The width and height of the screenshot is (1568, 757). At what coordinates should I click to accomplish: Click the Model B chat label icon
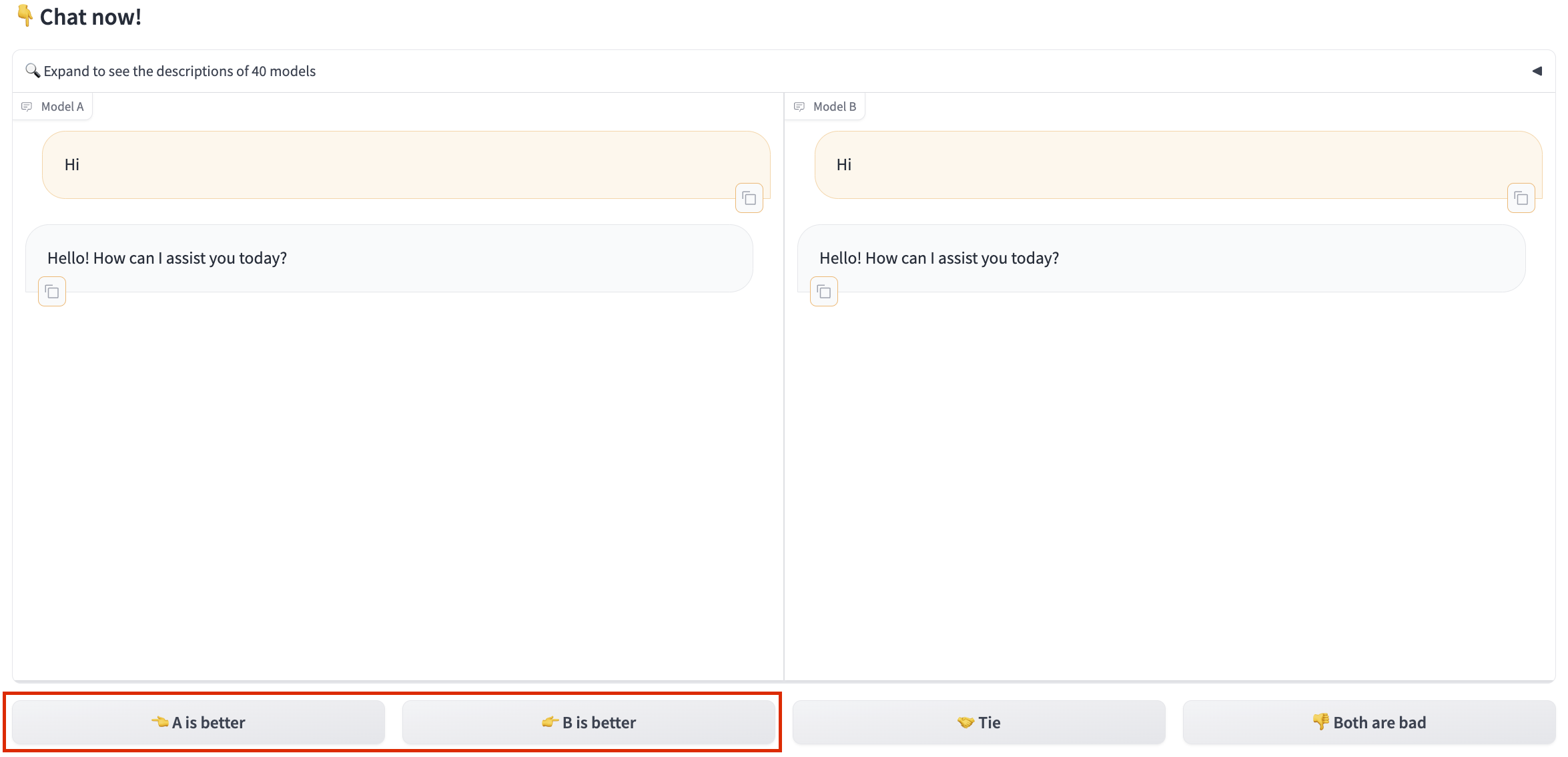click(x=799, y=107)
